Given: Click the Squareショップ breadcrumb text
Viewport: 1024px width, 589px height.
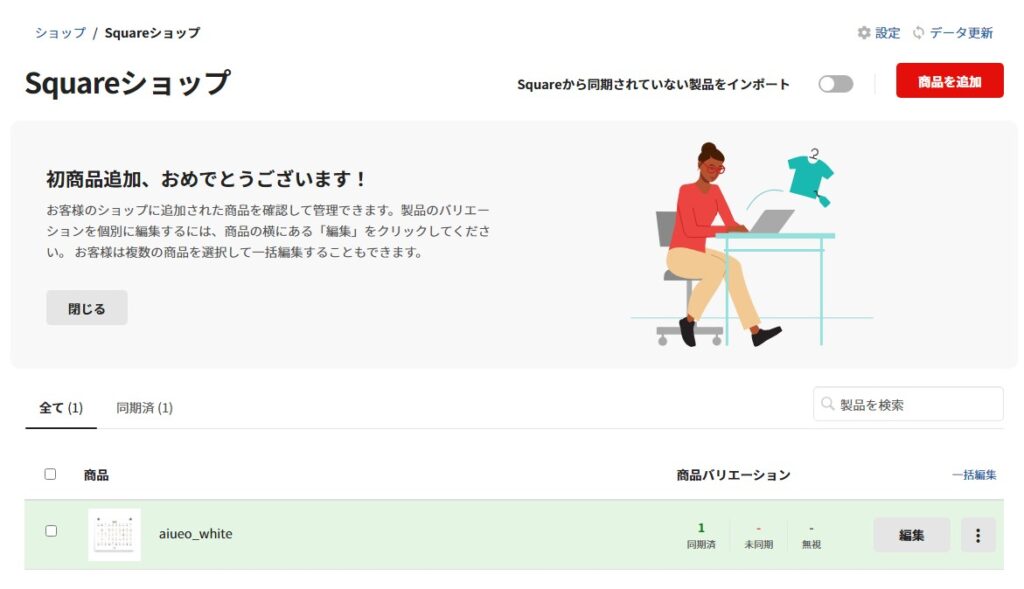Looking at the screenshot, I should (152, 33).
